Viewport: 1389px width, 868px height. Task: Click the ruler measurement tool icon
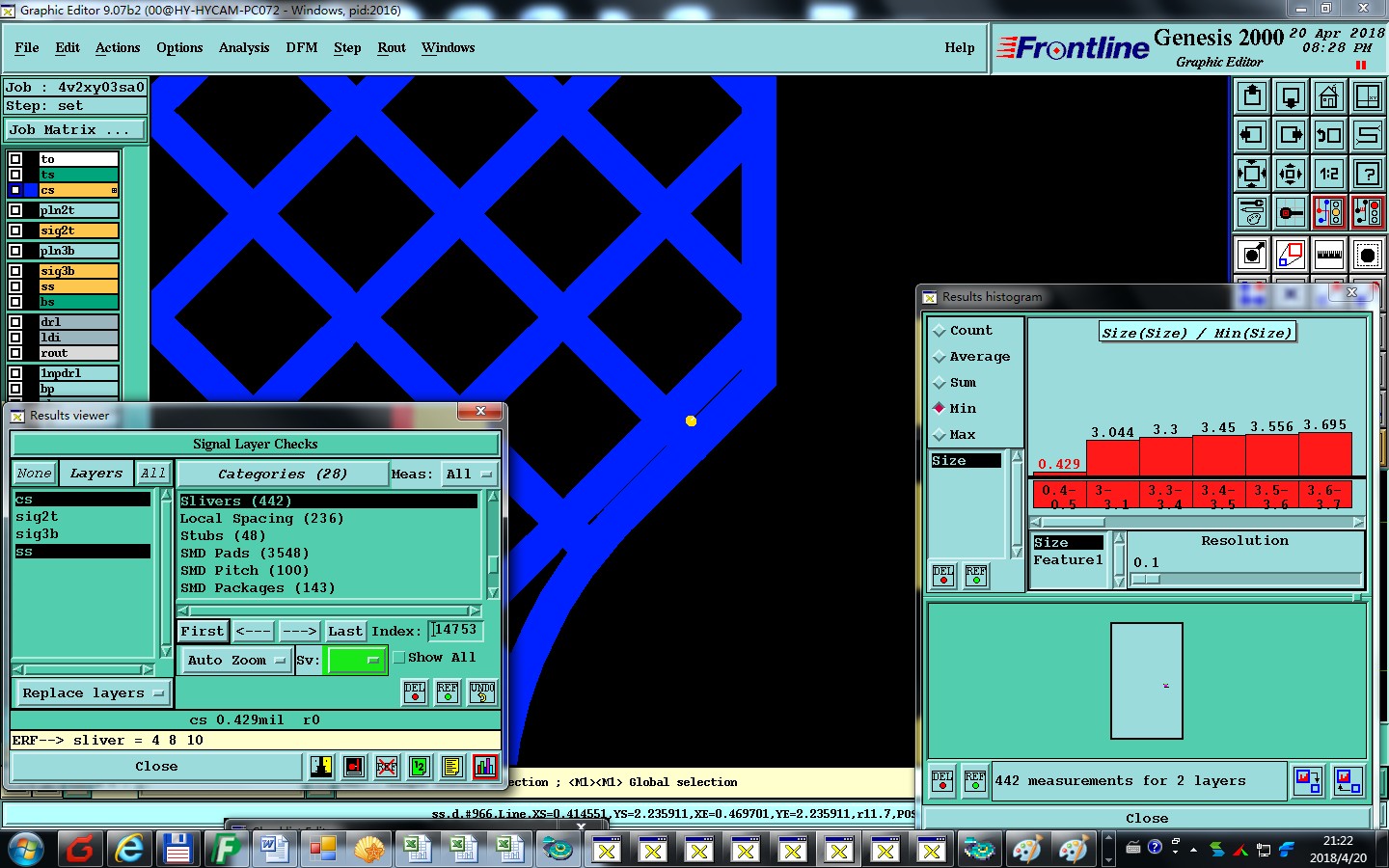pyautogui.click(x=1328, y=255)
